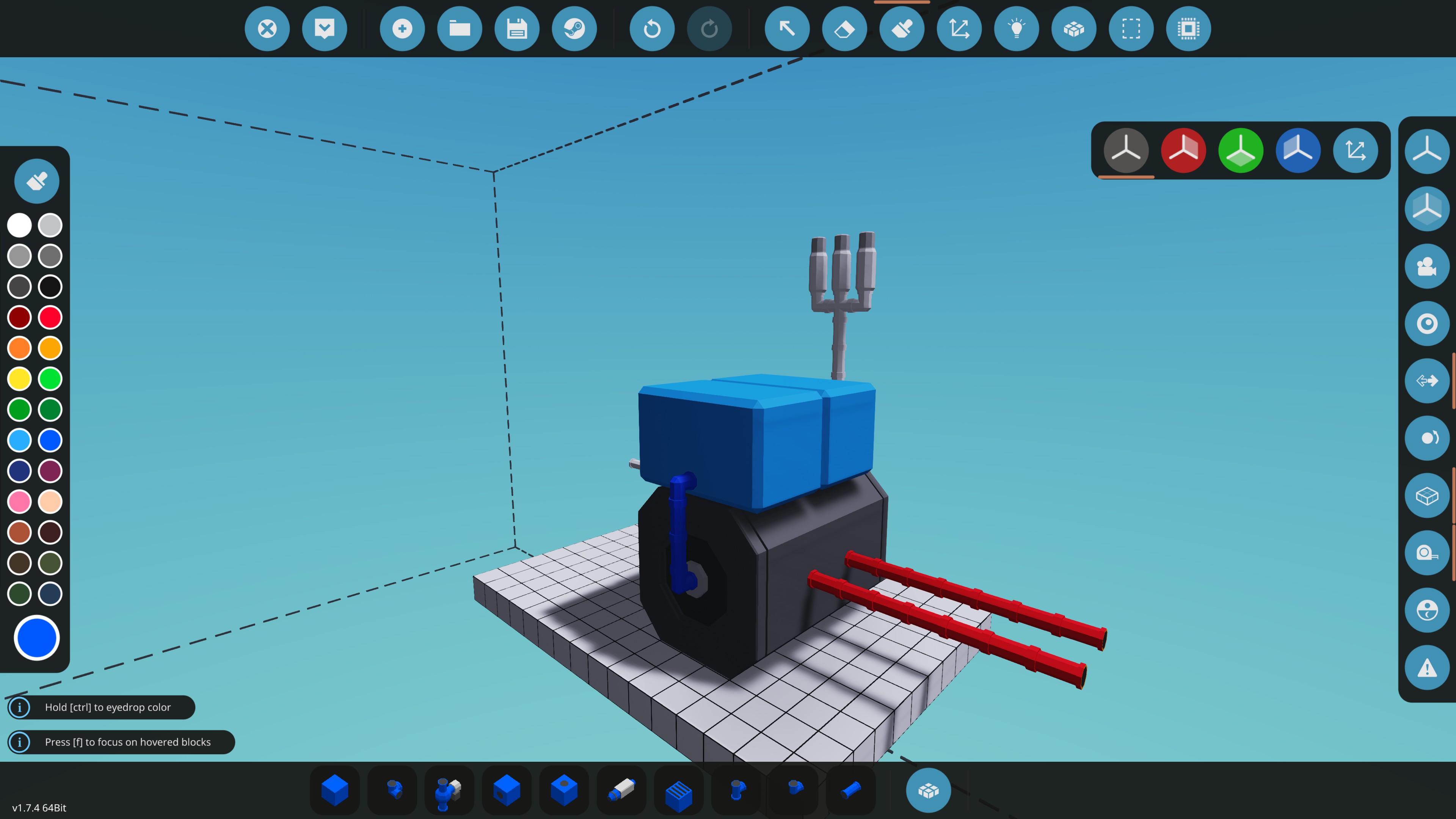The height and width of the screenshot is (819, 1456).
Task: Select the eraser delete tool
Action: [844, 29]
